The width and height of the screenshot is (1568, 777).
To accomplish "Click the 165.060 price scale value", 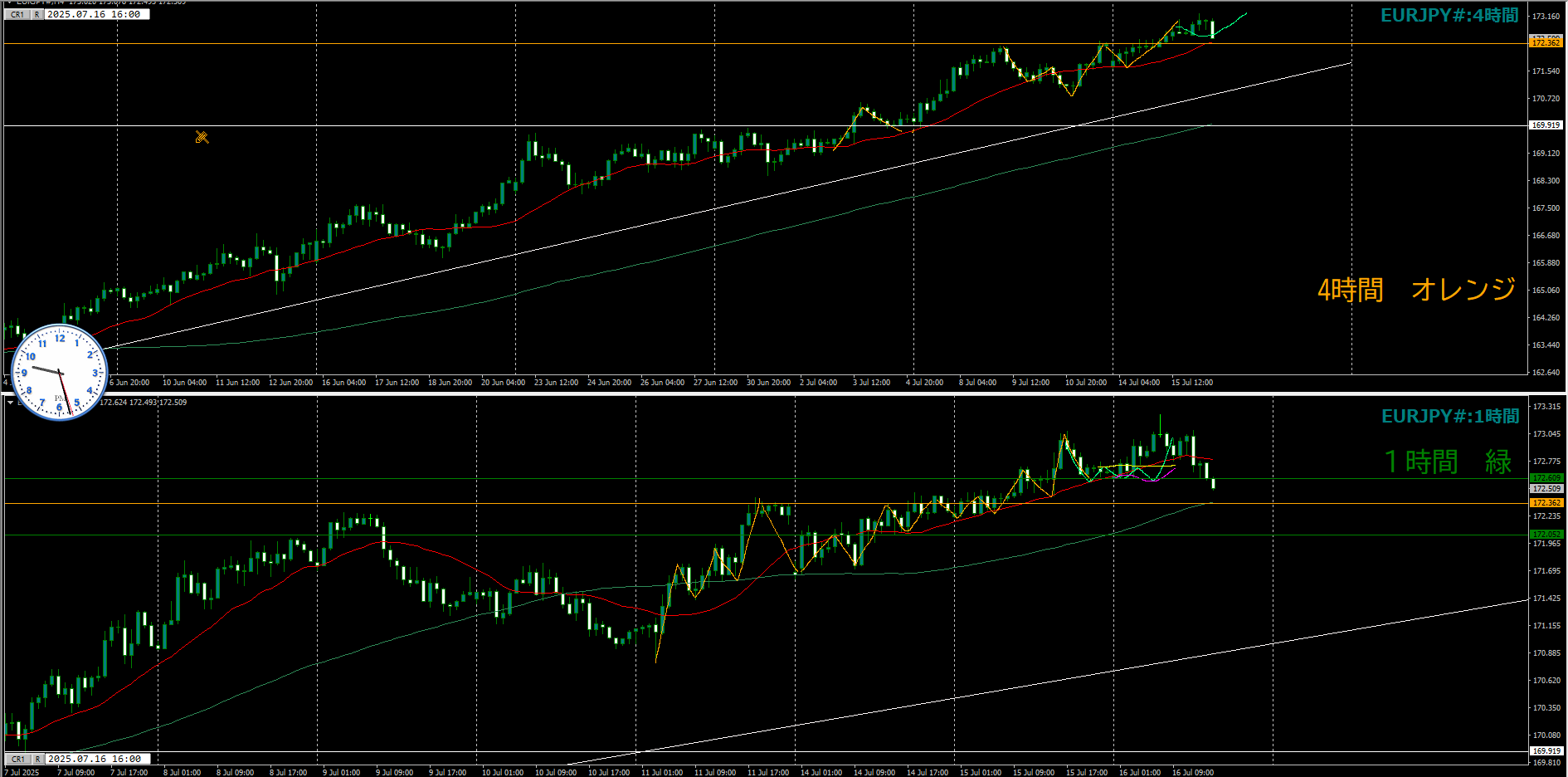I will 1546,291.
